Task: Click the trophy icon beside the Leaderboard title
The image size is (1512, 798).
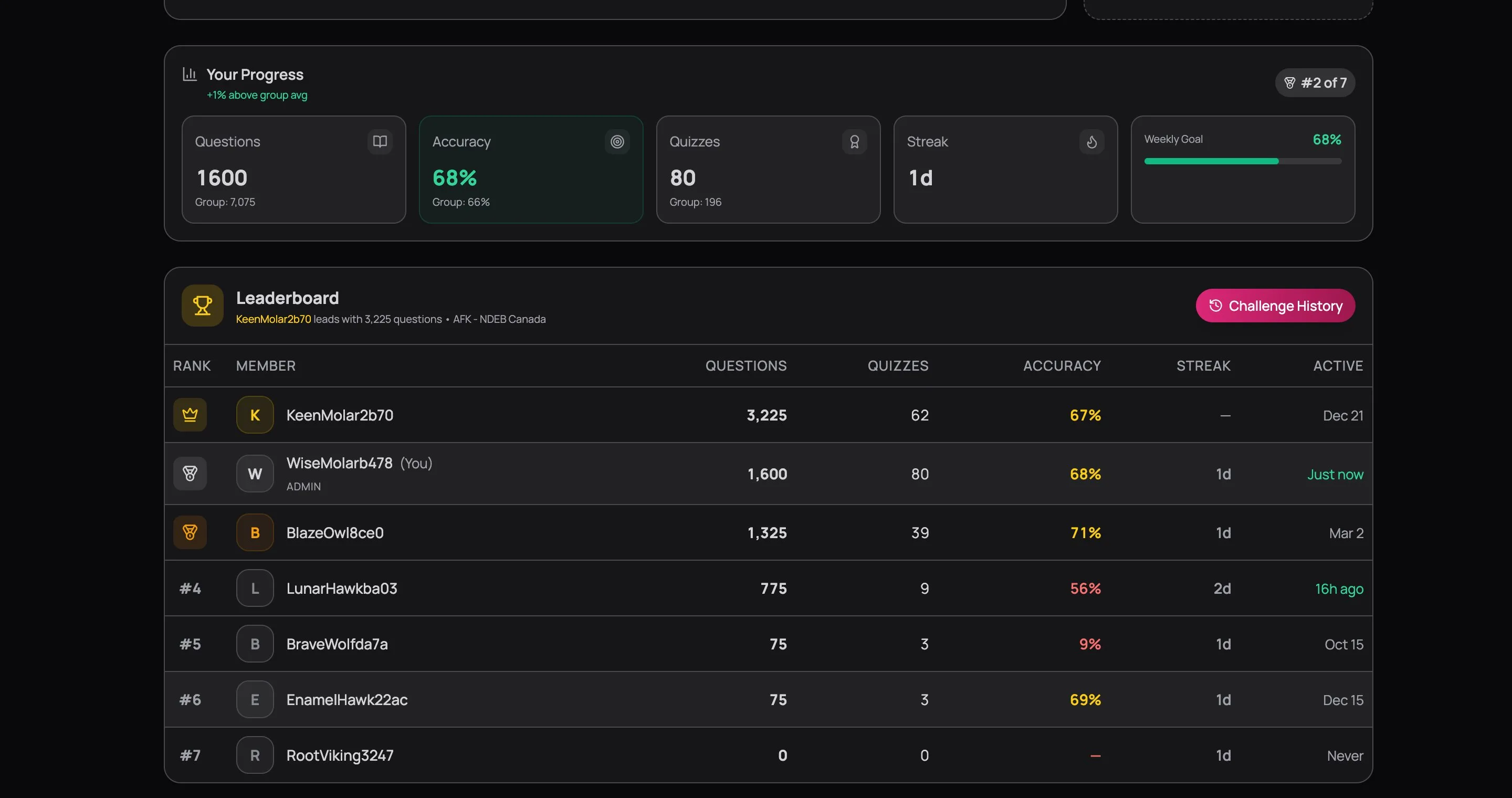Action: pyautogui.click(x=202, y=304)
